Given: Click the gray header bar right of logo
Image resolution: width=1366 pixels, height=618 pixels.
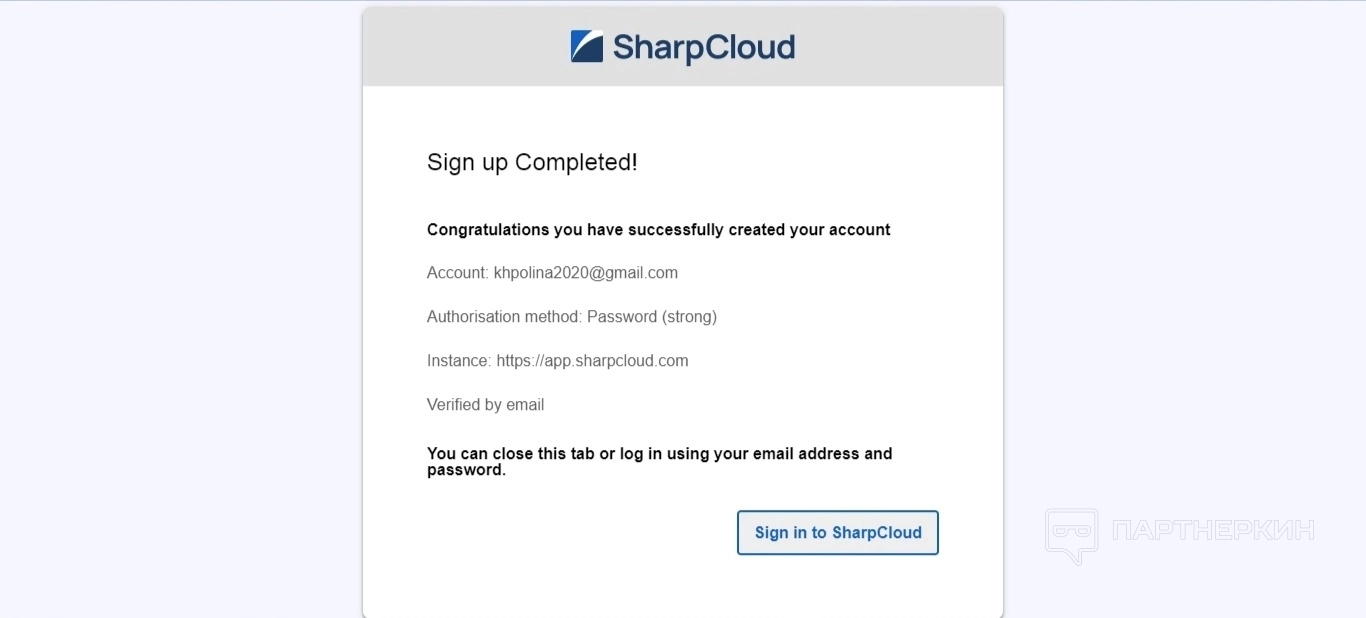Looking at the screenshot, I should tap(900, 47).
